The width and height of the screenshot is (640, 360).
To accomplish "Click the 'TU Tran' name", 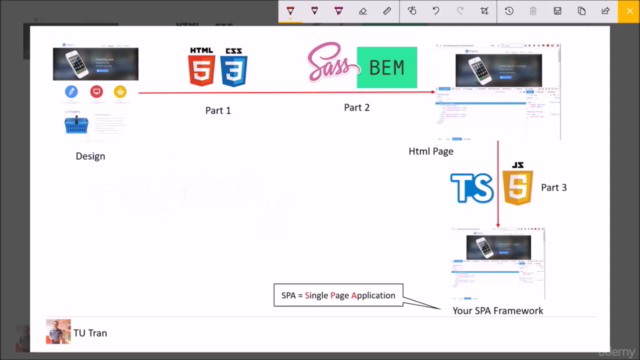I will coord(90,333).
